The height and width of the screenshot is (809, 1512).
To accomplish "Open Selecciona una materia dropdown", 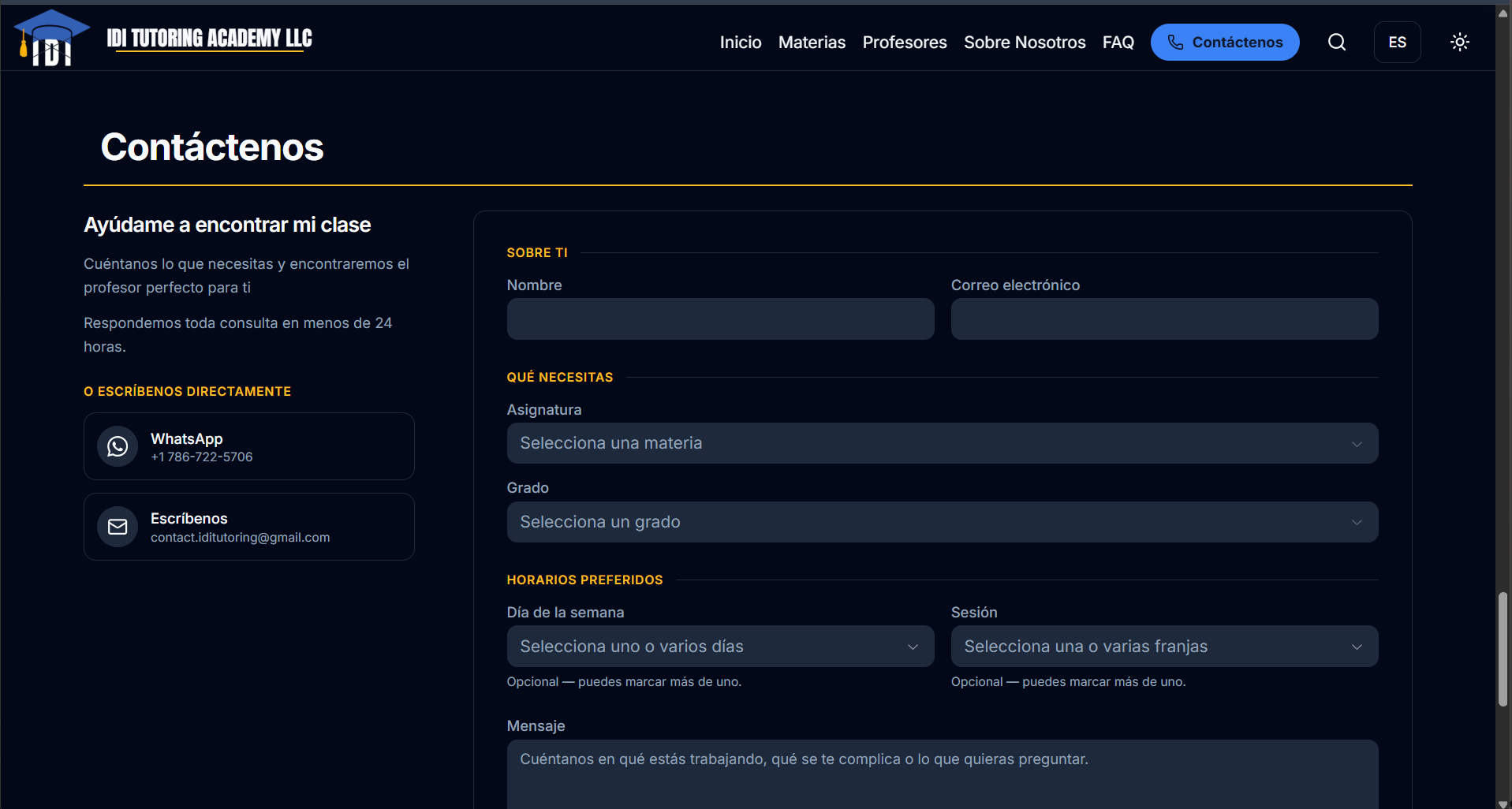I will pos(943,443).
